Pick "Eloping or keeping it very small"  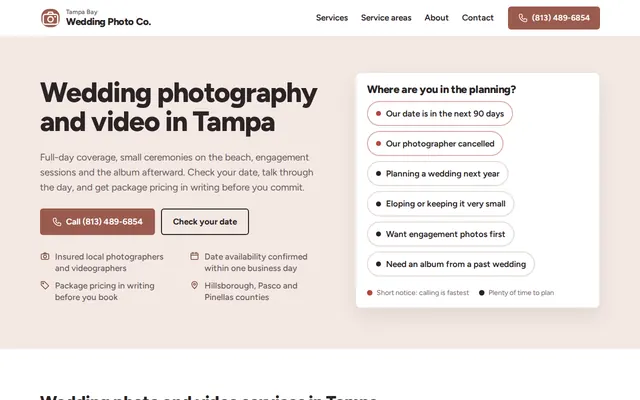(x=440, y=204)
